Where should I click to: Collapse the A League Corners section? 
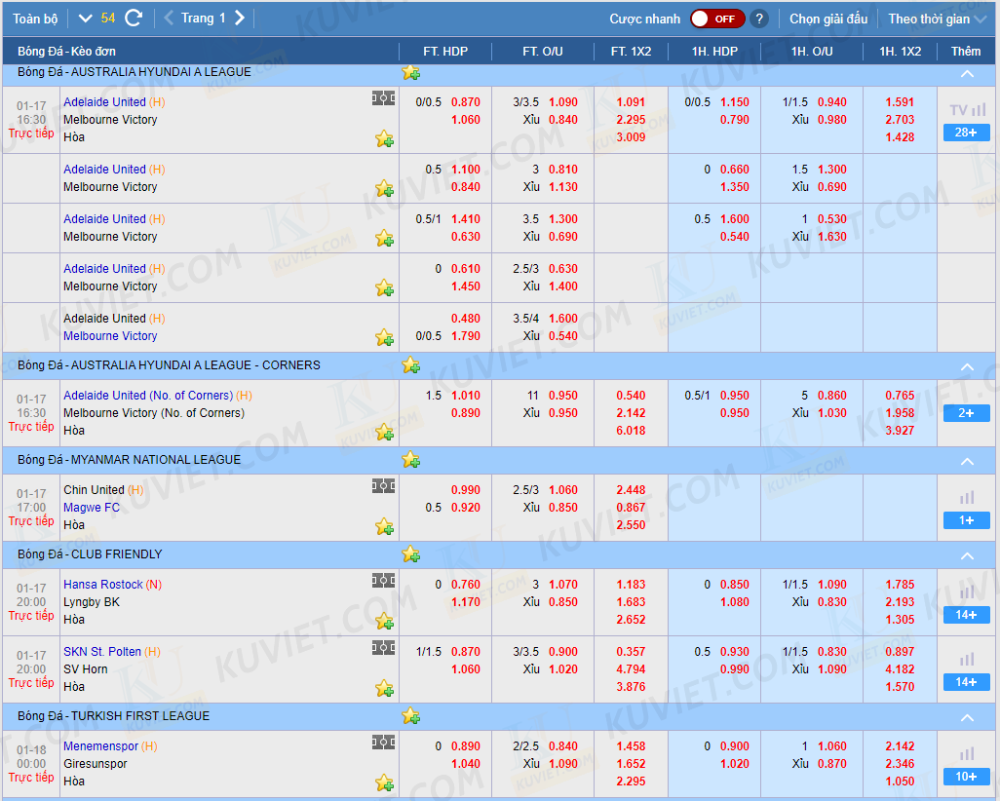pyautogui.click(x=967, y=367)
